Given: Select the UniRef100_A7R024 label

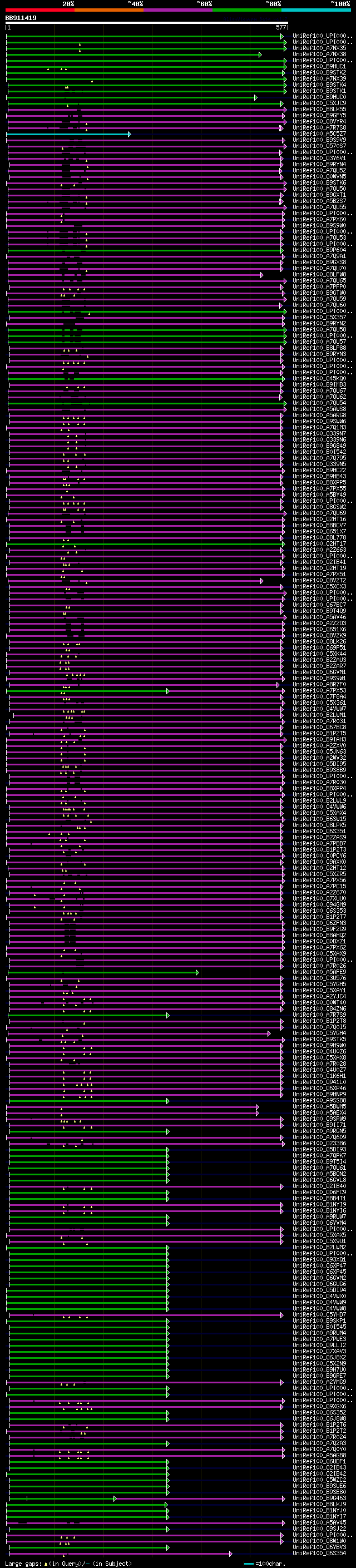Looking at the screenshot, I should click(x=319, y=1437).
